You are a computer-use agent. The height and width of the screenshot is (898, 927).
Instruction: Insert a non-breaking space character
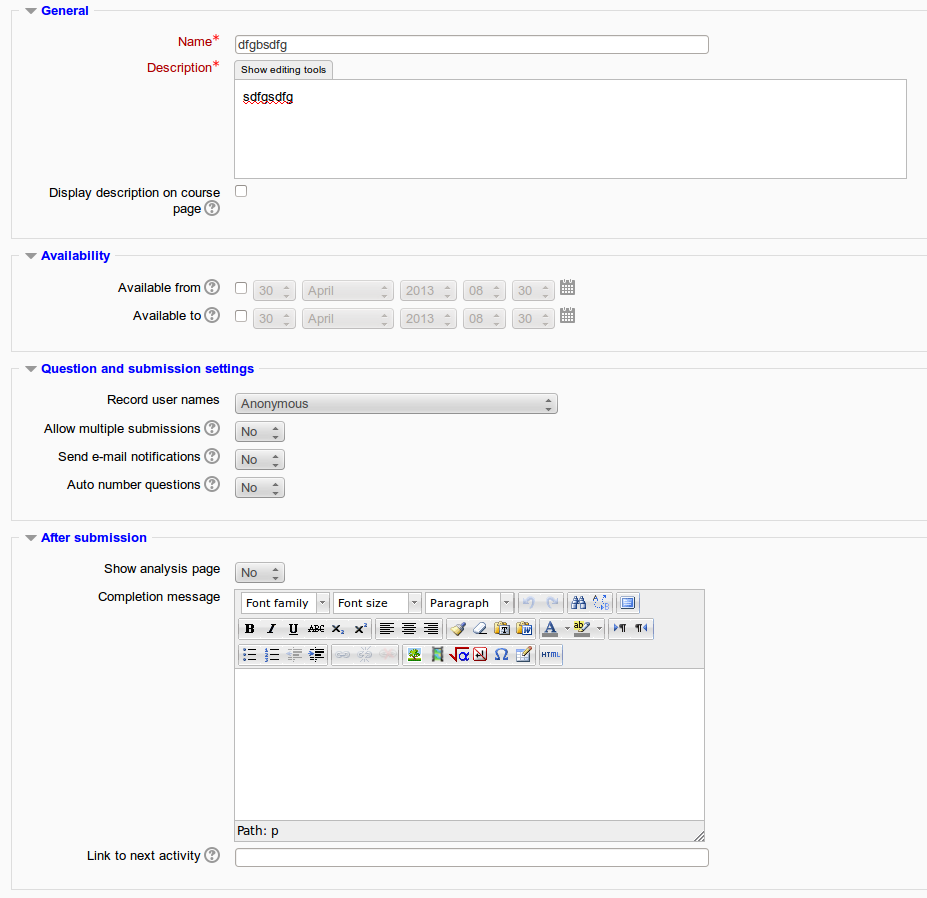coord(480,654)
